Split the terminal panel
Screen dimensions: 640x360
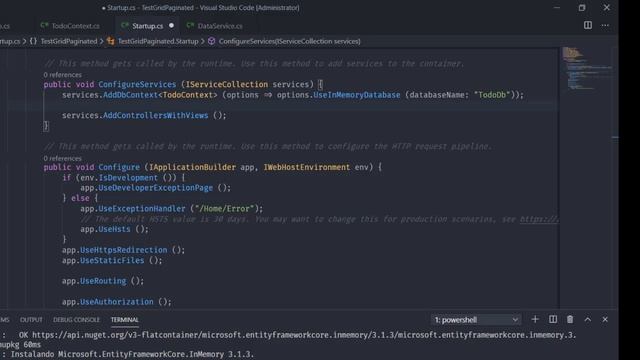553,320
